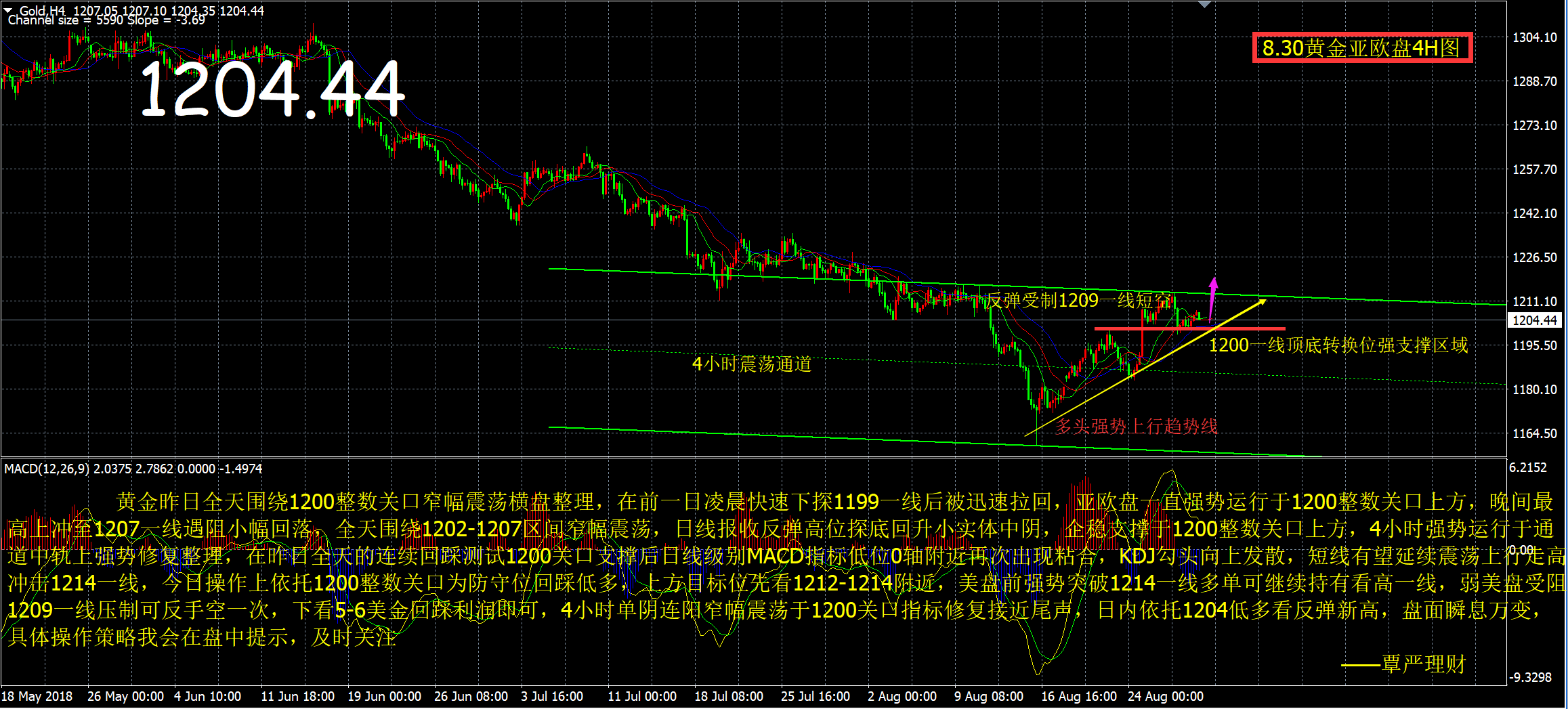Click the 1180.10 price axis value
The height and width of the screenshot is (709, 1568).
1534,390
